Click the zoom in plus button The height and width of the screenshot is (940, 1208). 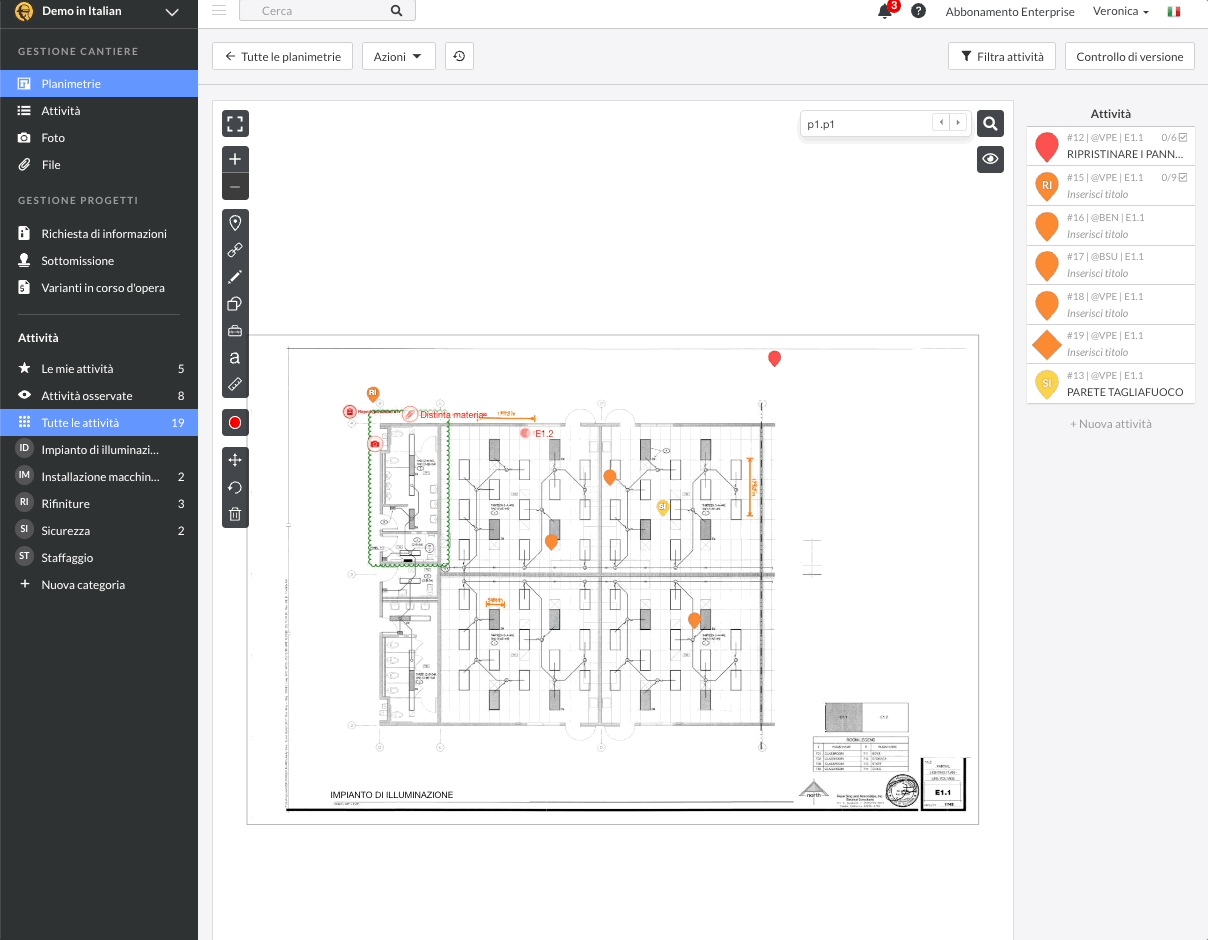click(x=235, y=160)
